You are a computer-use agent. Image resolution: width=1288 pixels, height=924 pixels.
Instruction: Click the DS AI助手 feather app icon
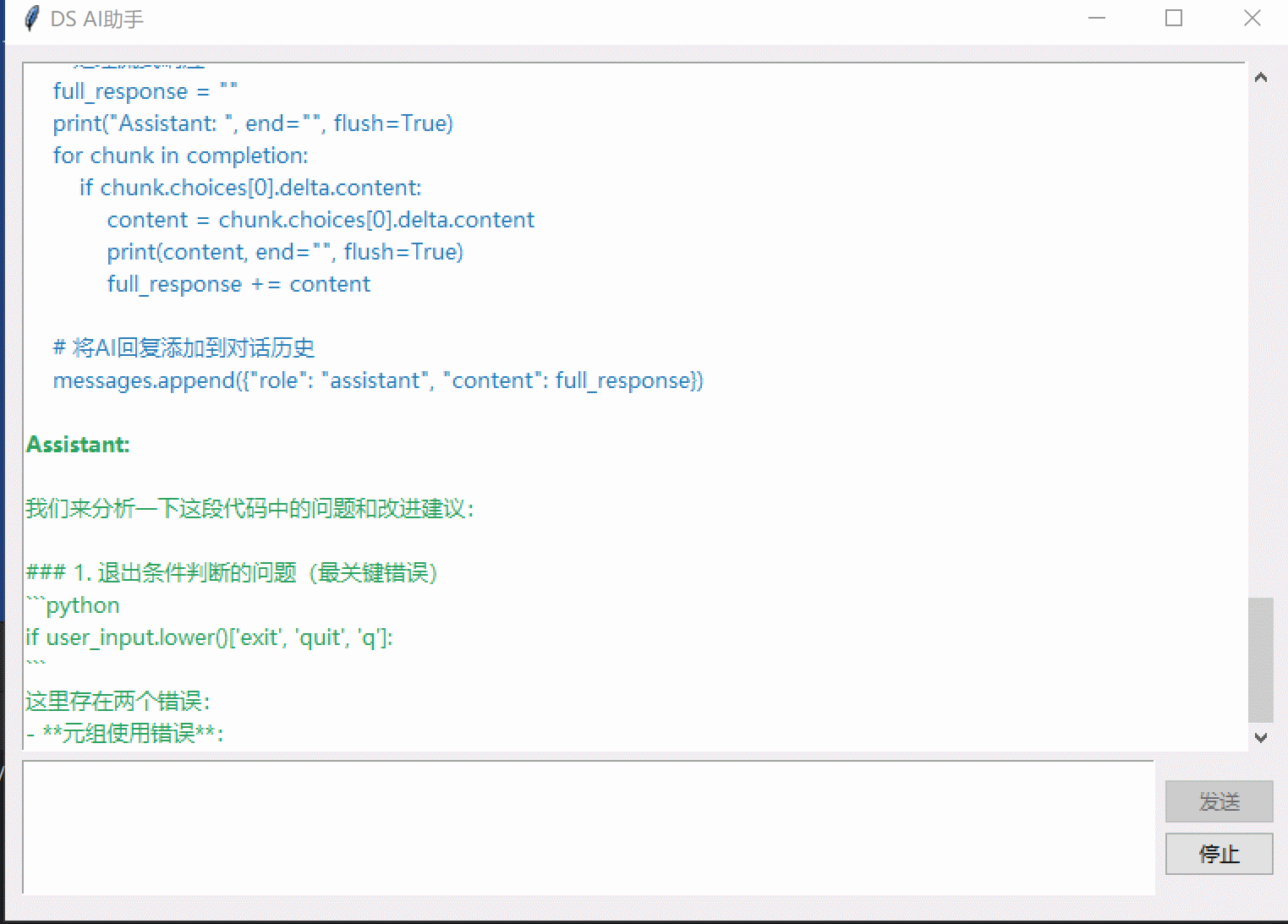coord(31,19)
